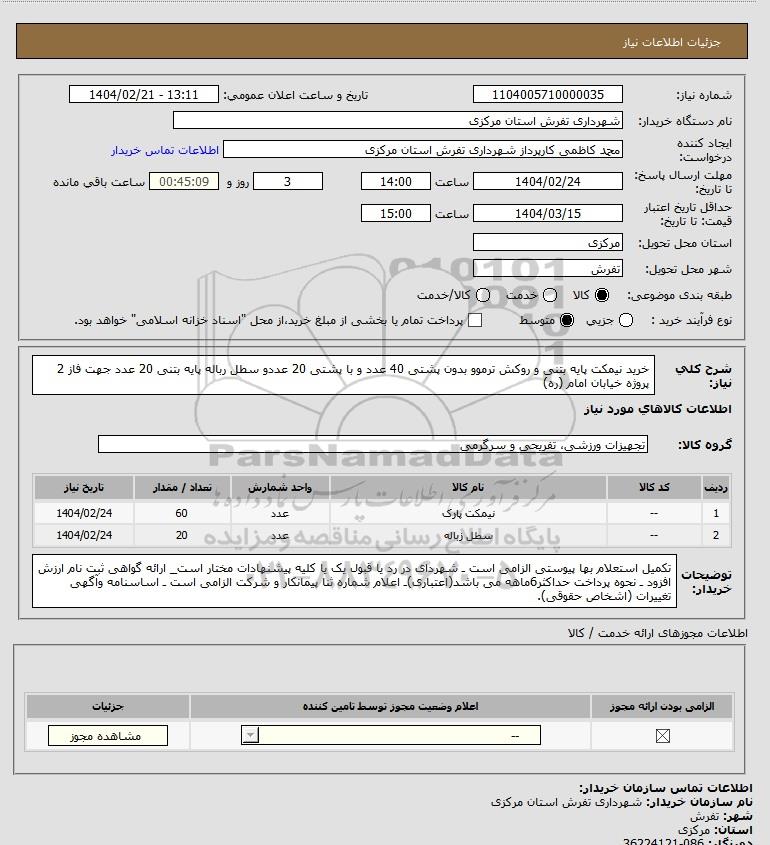This screenshot has width=770, height=845.
Task: Click the response deadline time 14:00 field
Action: click(396, 182)
